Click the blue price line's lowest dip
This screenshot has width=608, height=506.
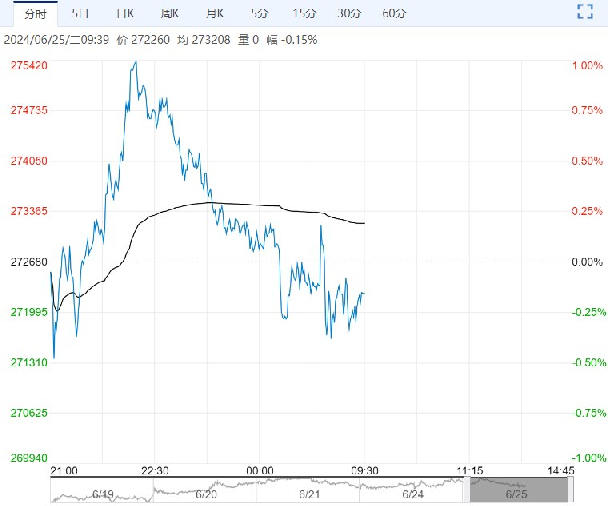coord(54,357)
